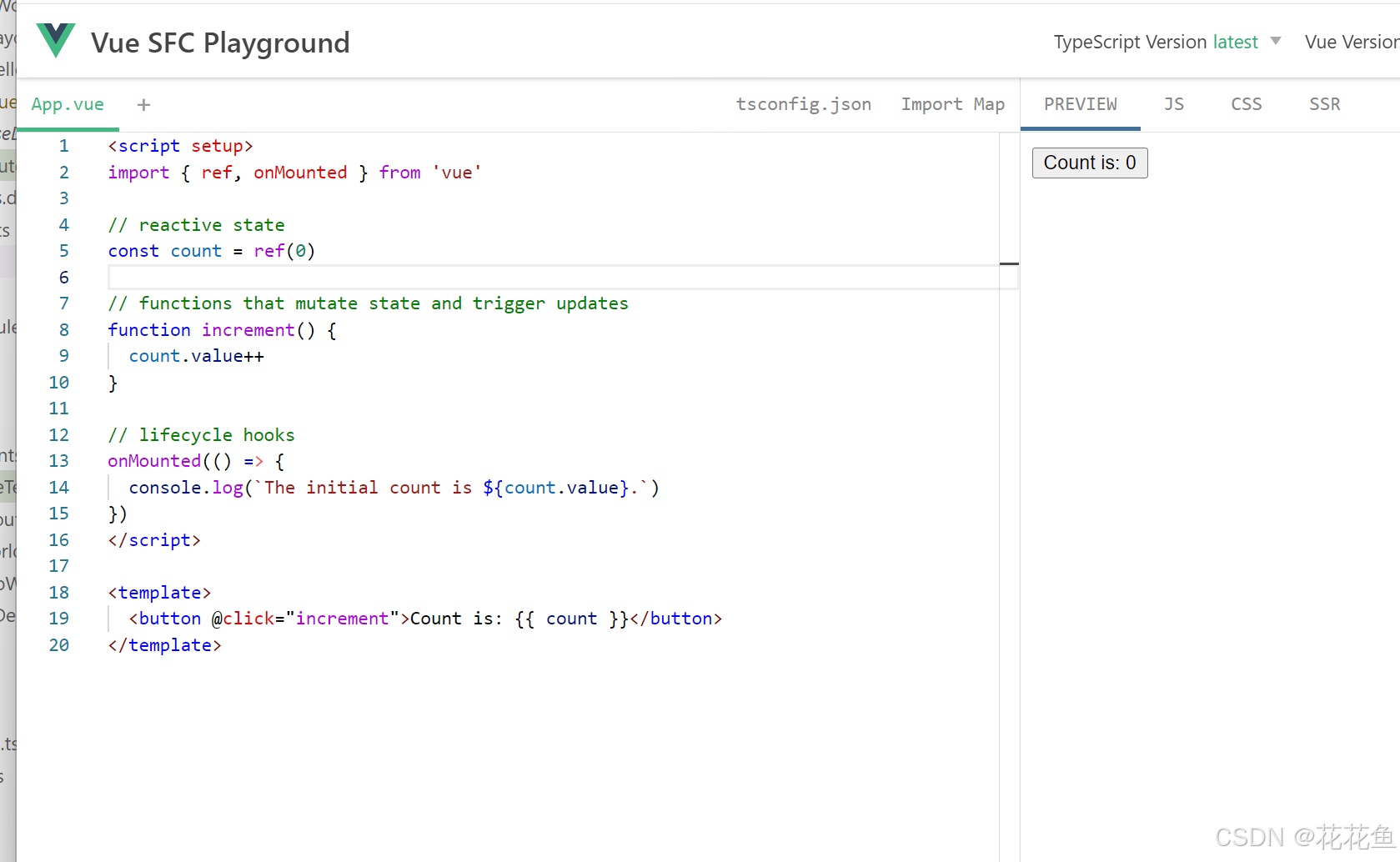The height and width of the screenshot is (862, 1400).
Task: Switch to the PREVIEW output tab
Action: [x=1081, y=104]
